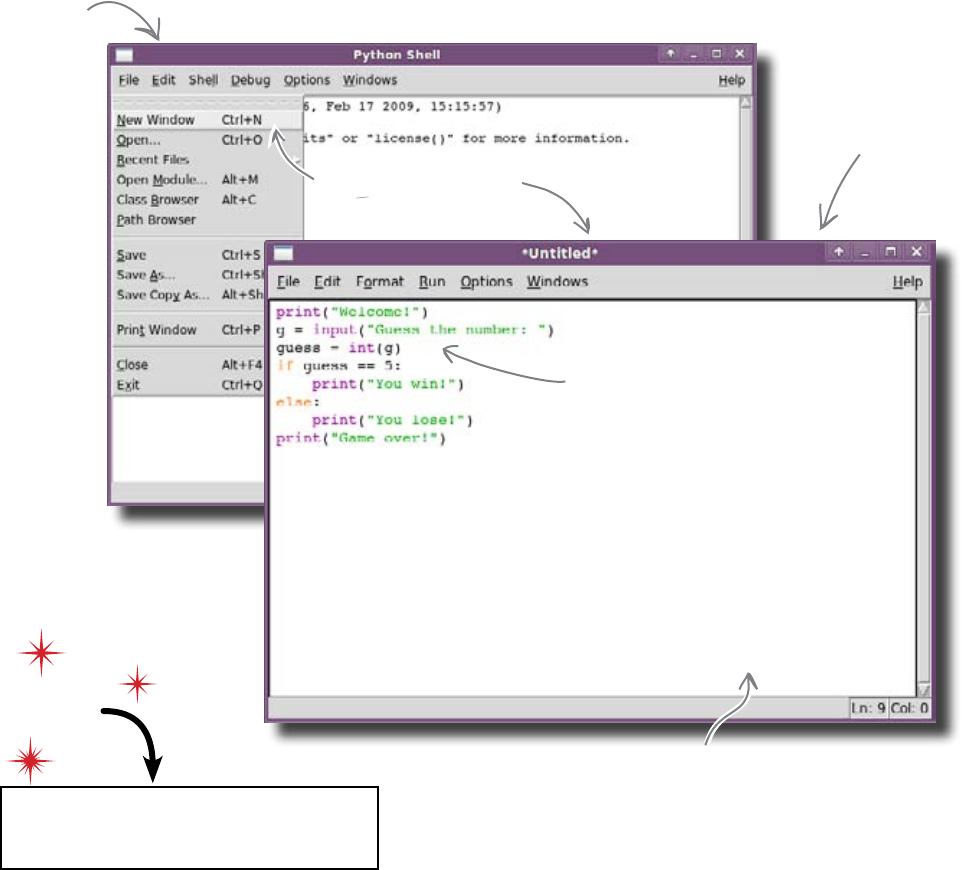Click the license() information line in shell
This screenshot has width=962, height=870.
tap(466, 139)
